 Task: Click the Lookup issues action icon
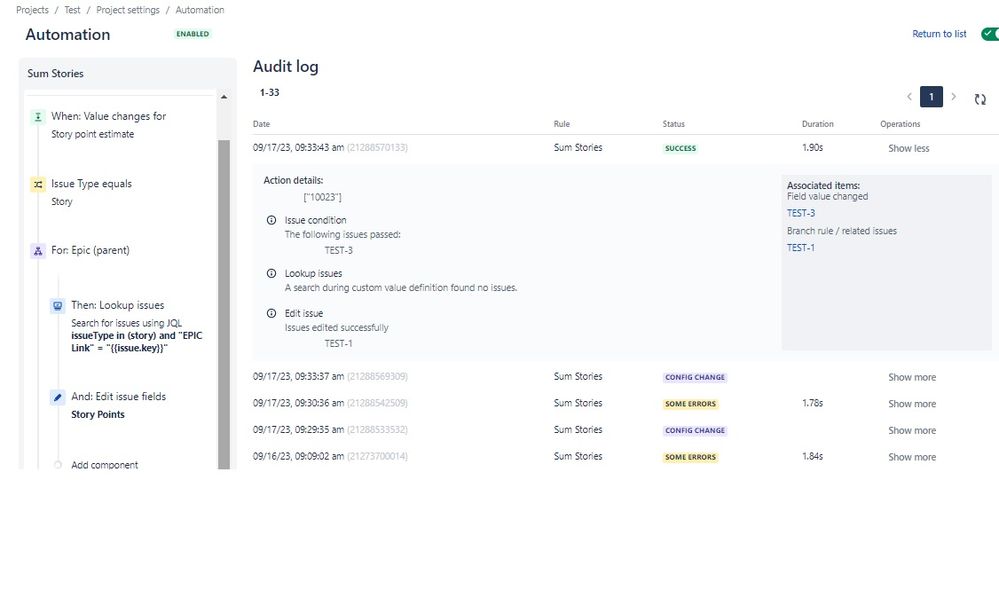tap(57, 306)
